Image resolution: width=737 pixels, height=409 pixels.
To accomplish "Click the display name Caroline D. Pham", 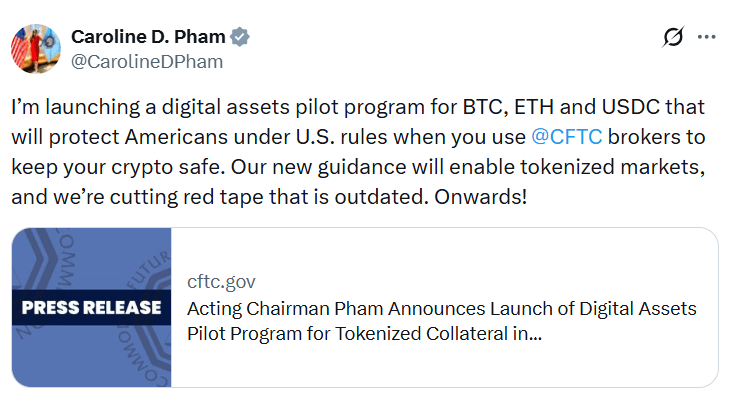I will 149,37.
